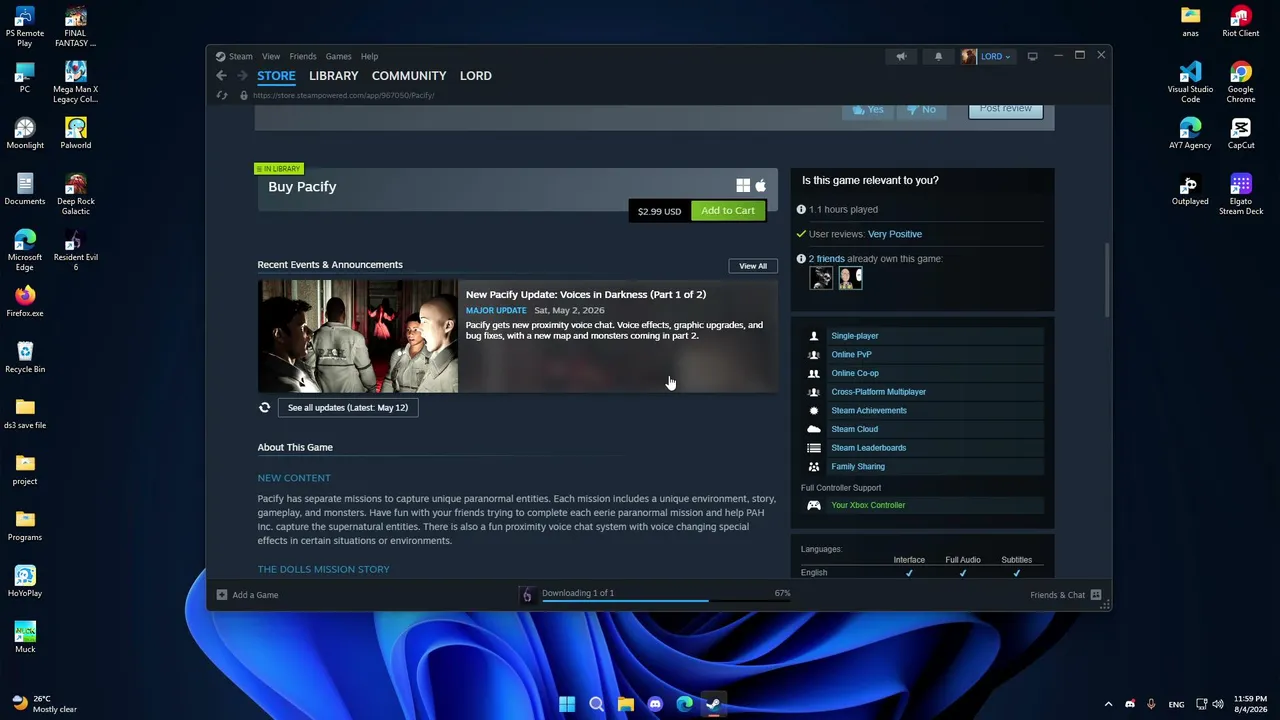The width and height of the screenshot is (1280, 720).
Task: Open Windows taskbar search
Action: [x=597, y=704]
